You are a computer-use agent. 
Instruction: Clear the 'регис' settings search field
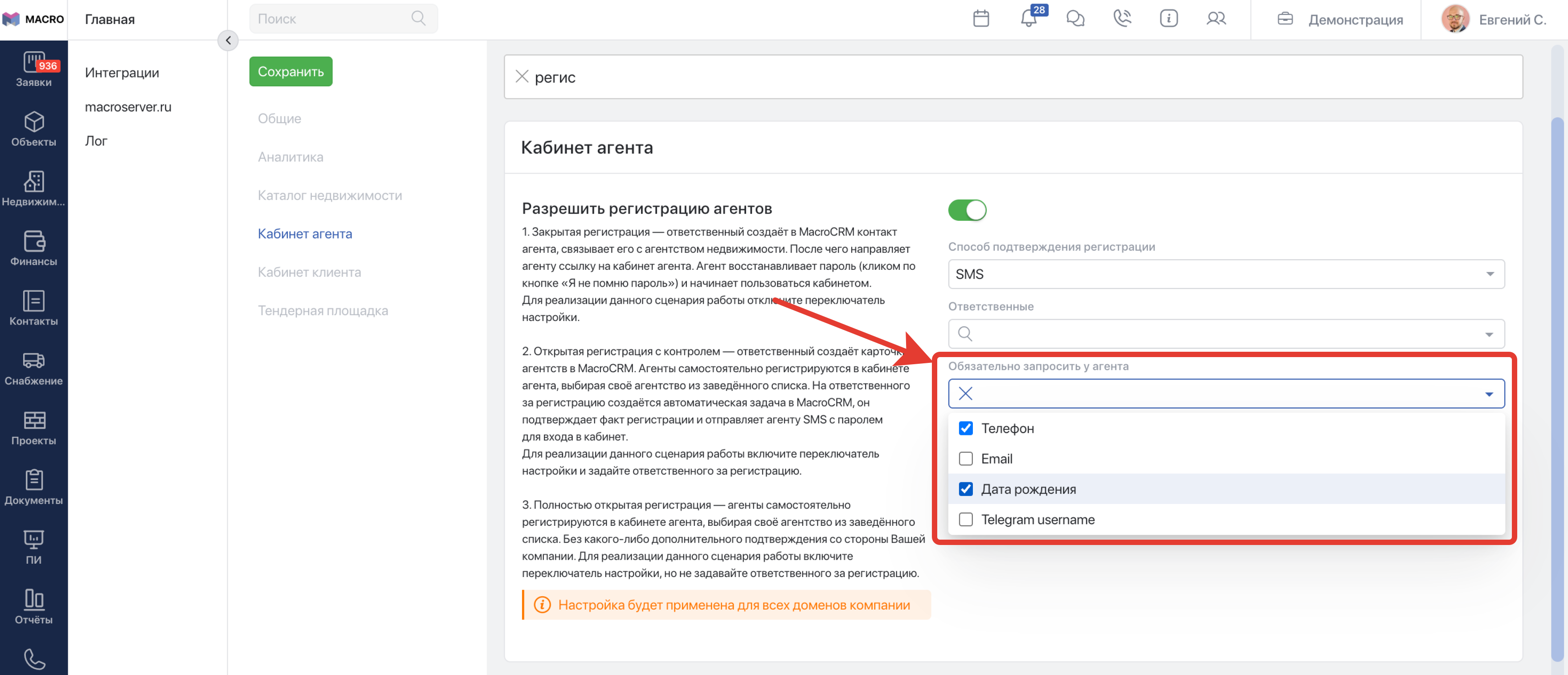click(522, 77)
